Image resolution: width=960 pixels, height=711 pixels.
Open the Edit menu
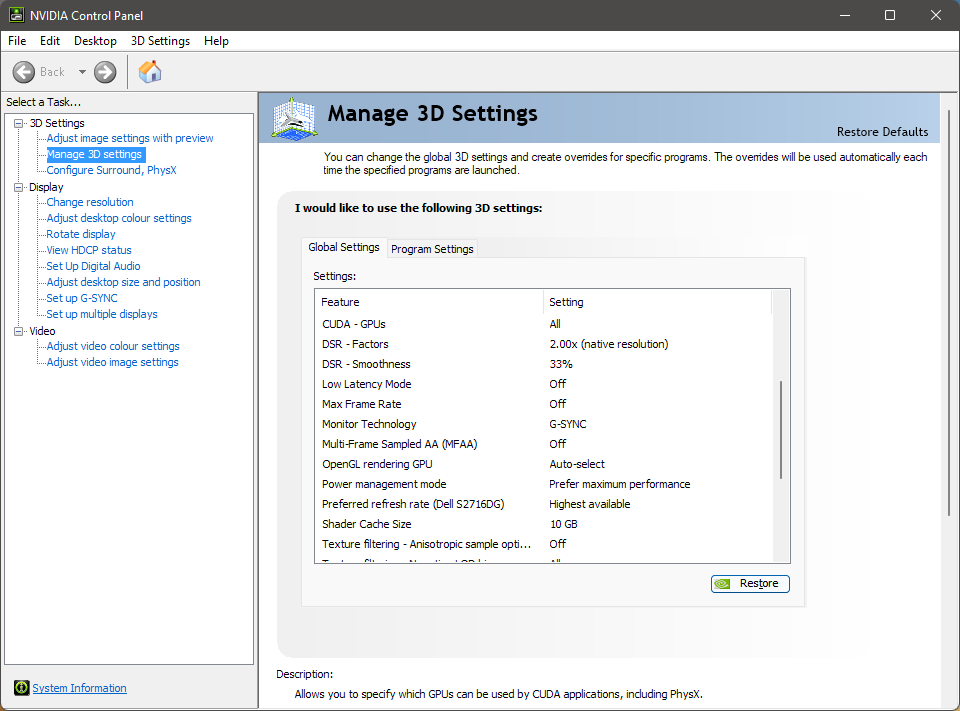(50, 41)
